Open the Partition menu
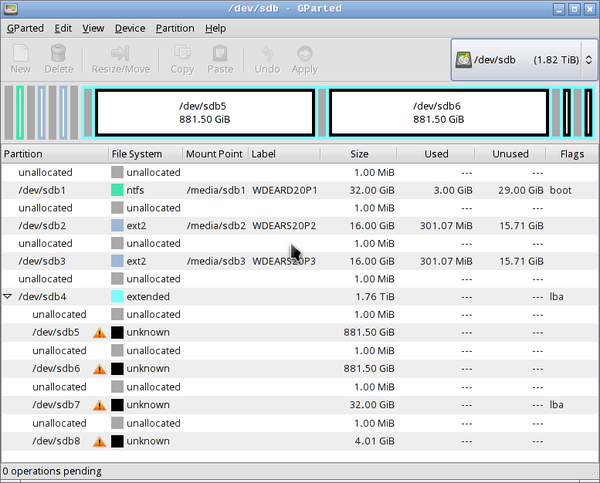This screenshot has height=483, width=600. pyautogui.click(x=175, y=28)
